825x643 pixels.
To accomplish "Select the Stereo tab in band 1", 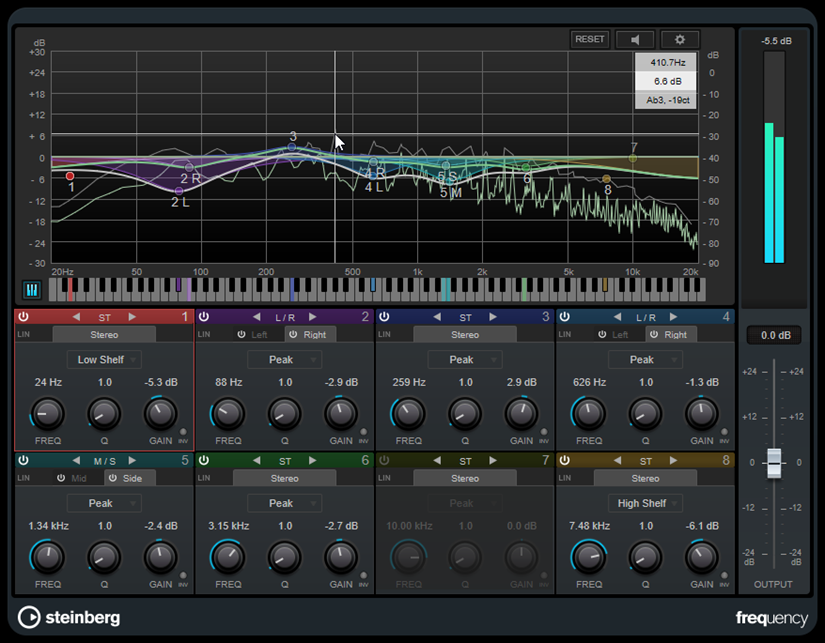I will pos(104,335).
